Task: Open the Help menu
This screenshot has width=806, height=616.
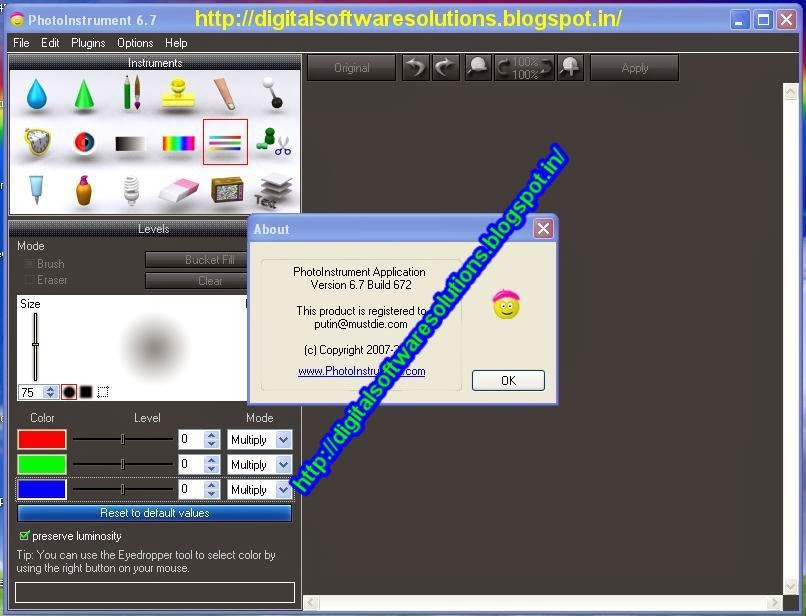Action: (176, 43)
